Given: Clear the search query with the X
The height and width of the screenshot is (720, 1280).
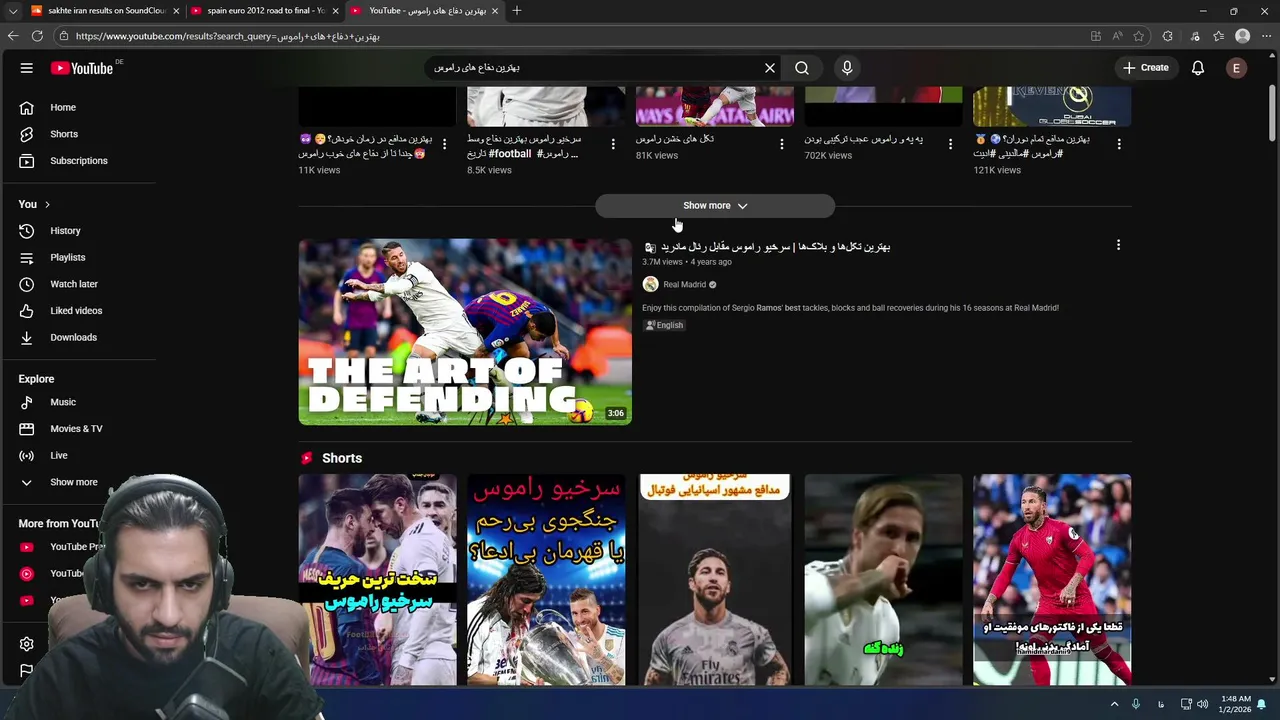Looking at the screenshot, I should tap(770, 68).
